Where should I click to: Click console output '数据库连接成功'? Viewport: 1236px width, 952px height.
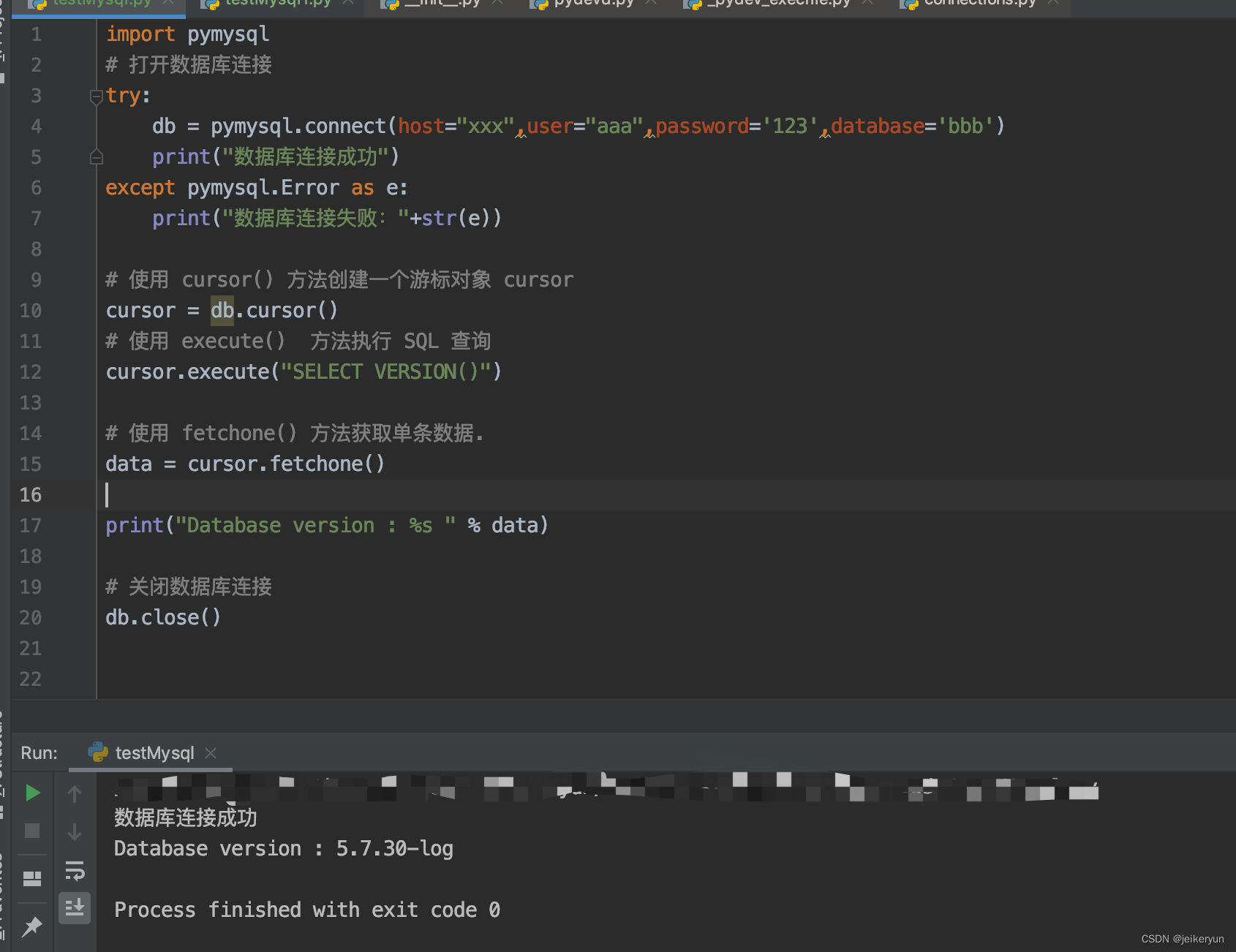click(186, 818)
